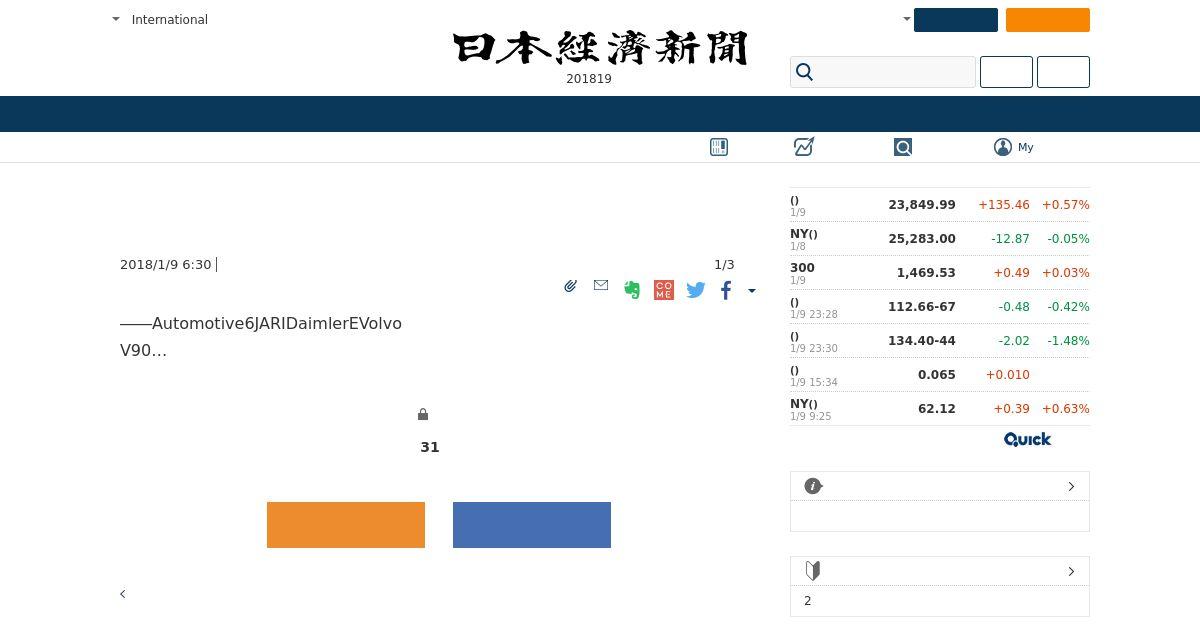Click the 201819 text under logo
Viewport: 1200px width, 630px height.
589,79
